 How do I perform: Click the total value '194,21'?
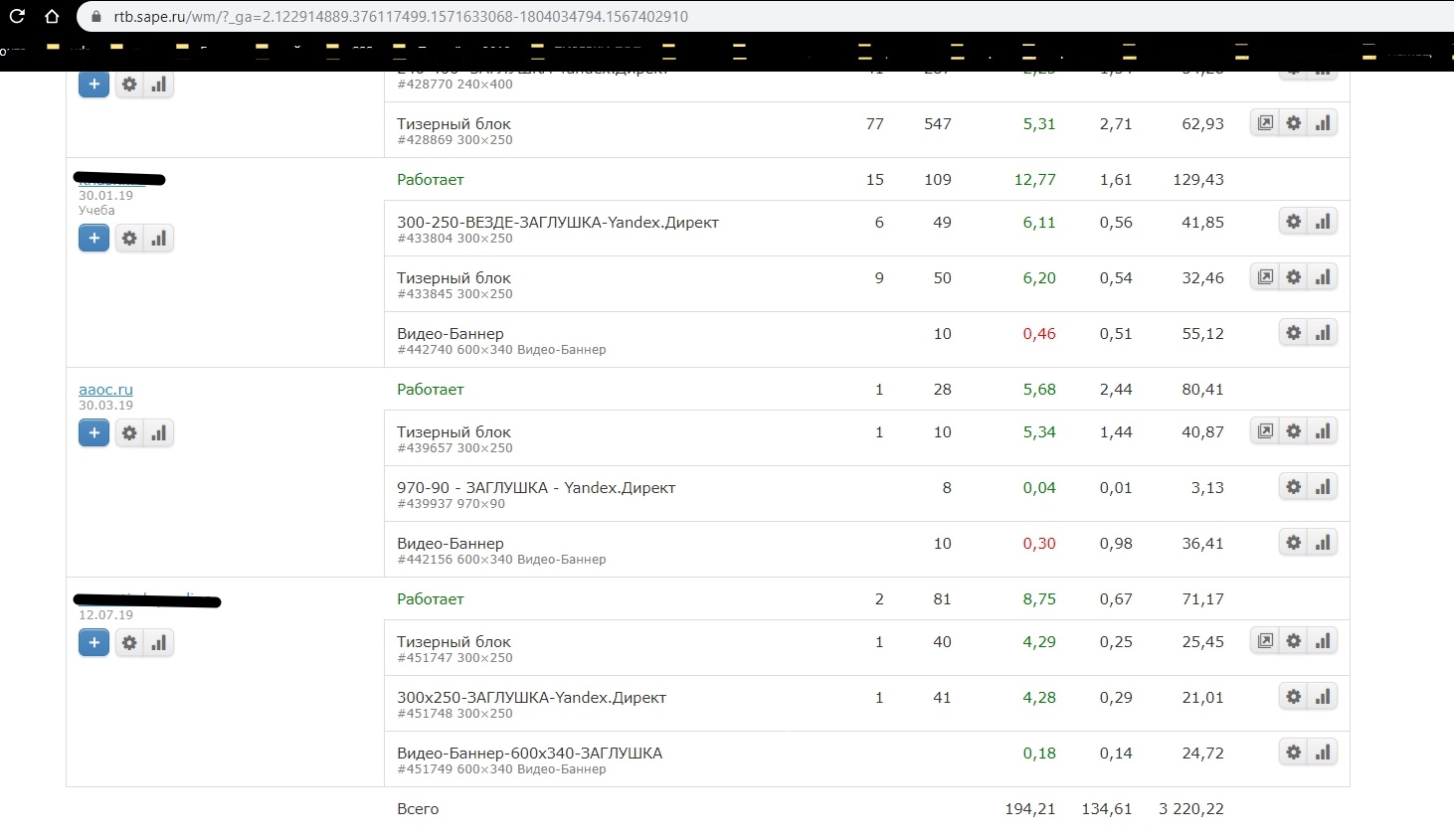(x=1030, y=809)
